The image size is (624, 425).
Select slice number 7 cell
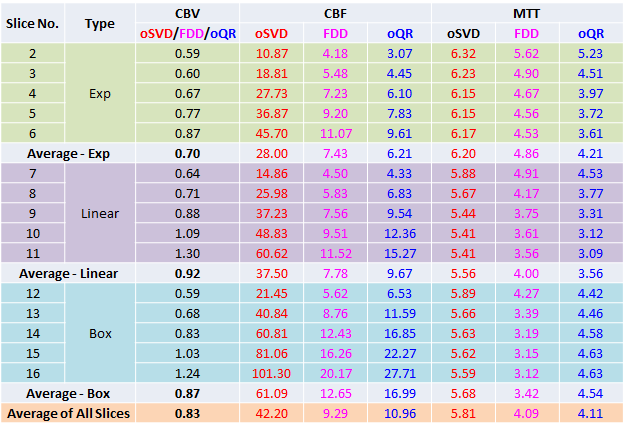tap(32, 173)
